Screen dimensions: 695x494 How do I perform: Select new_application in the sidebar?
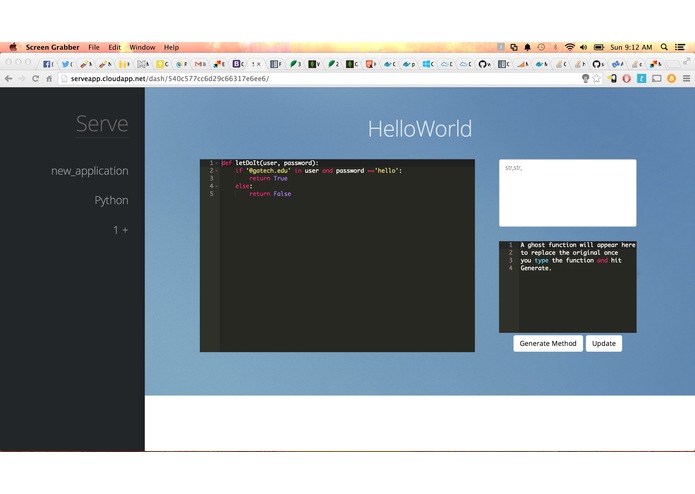click(90, 171)
